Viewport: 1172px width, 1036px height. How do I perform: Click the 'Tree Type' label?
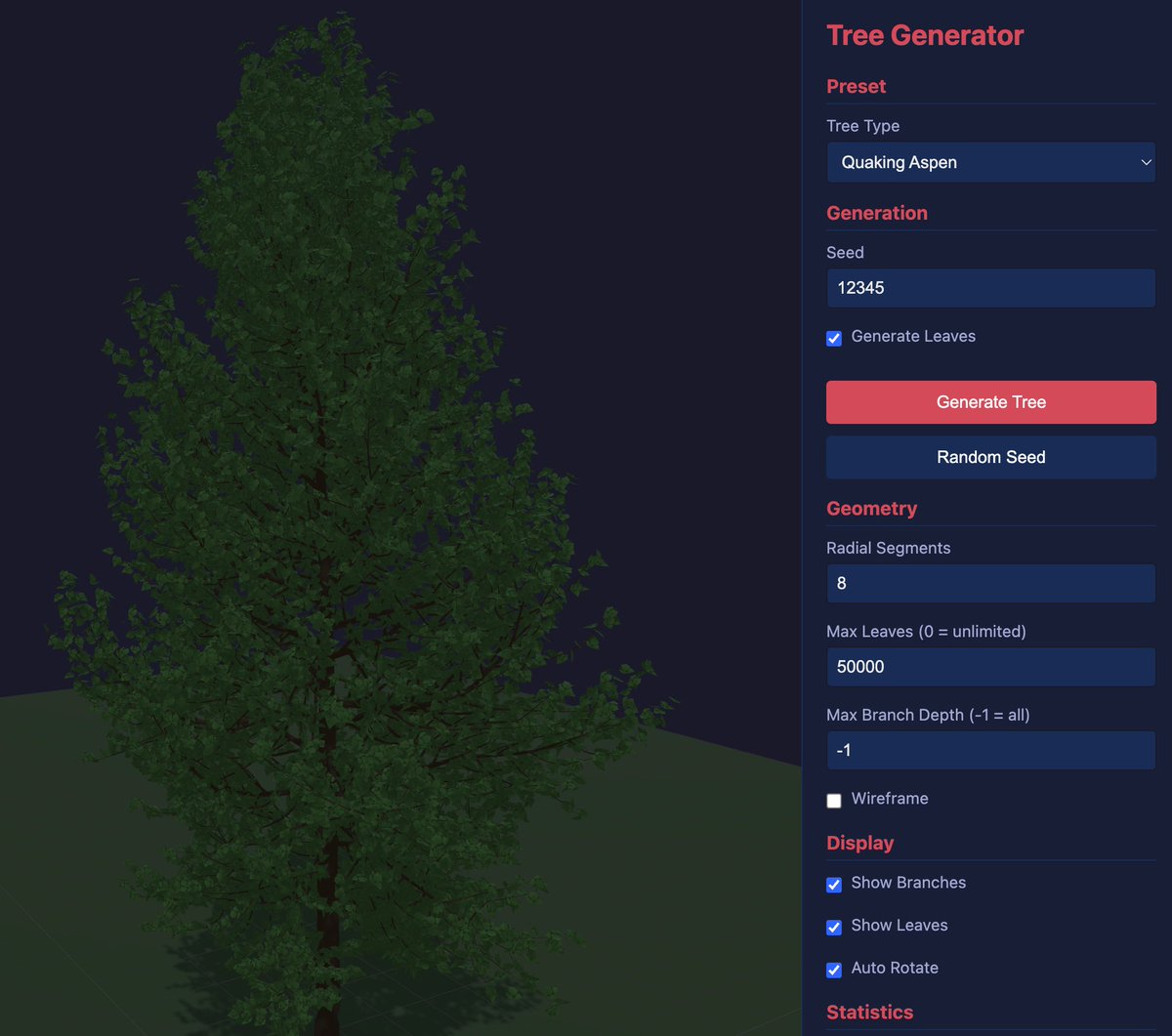[x=862, y=126]
